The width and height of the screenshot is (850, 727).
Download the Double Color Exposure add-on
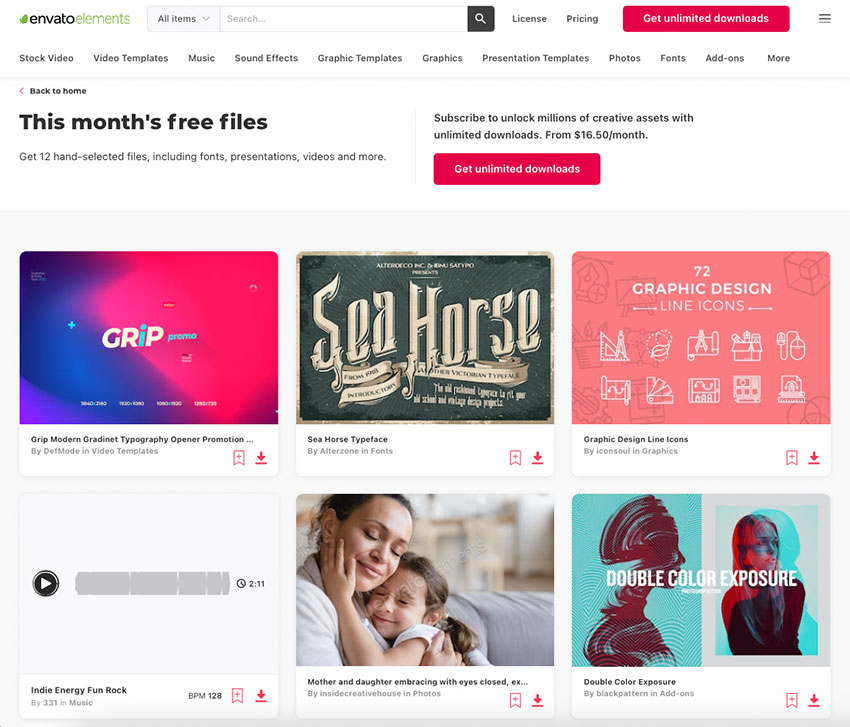[x=814, y=700]
